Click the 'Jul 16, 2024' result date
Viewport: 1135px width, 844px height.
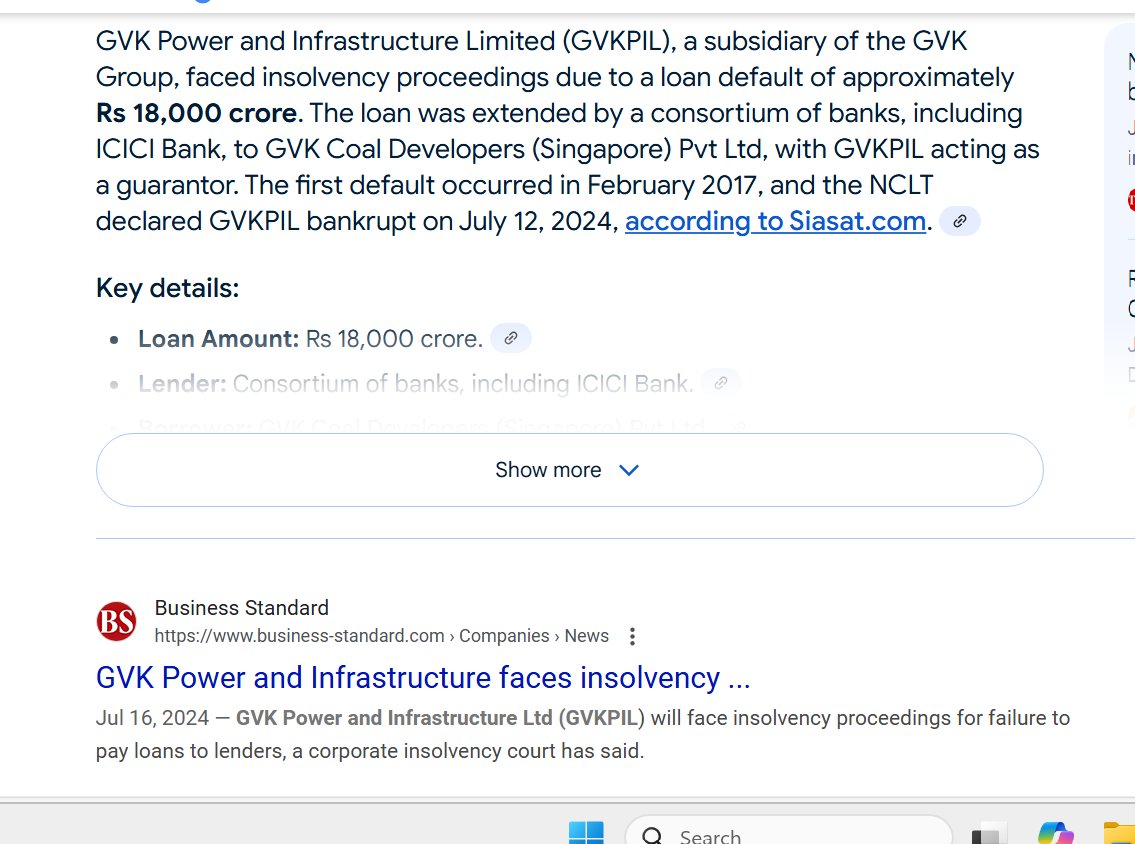tap(152, 718)
